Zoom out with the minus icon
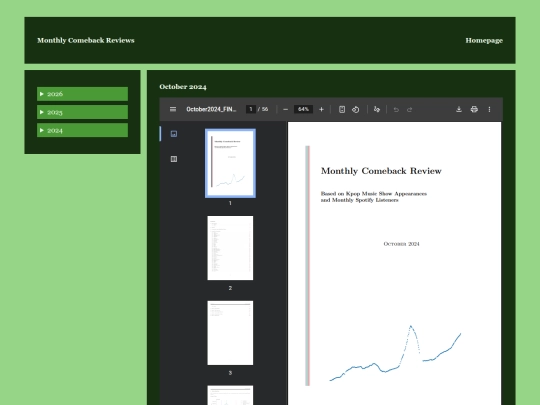The width and height of the screenshot is (540, 405). (x=285, y=109)
